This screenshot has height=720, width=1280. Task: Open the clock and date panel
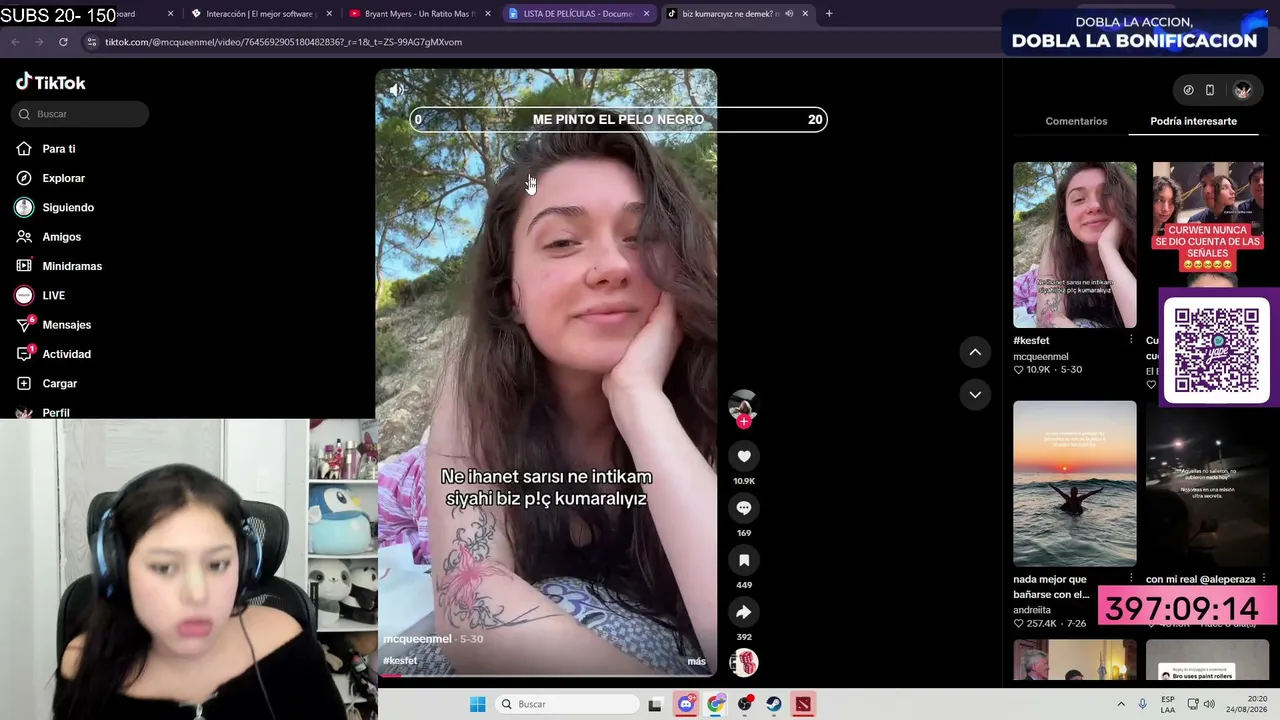(x=1245, y=704)
